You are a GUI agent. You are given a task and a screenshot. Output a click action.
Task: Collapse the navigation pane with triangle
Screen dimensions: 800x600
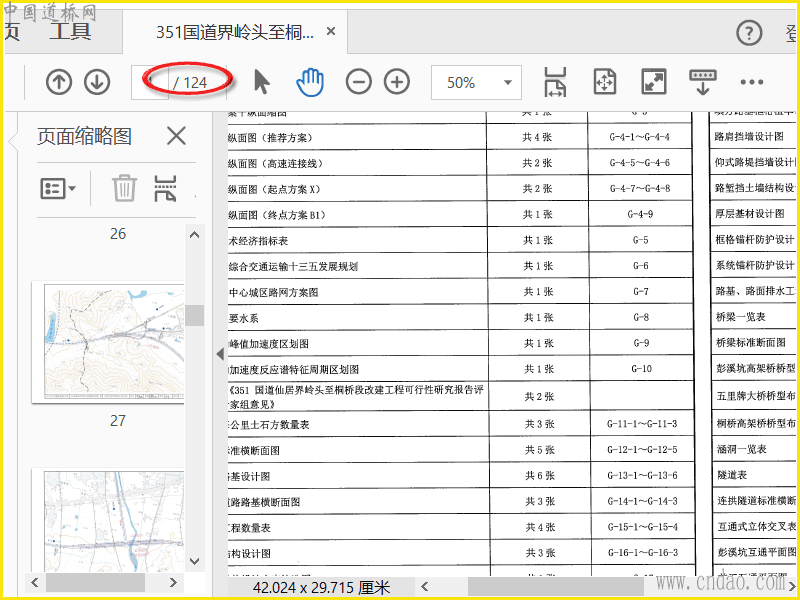click(220, 354)
